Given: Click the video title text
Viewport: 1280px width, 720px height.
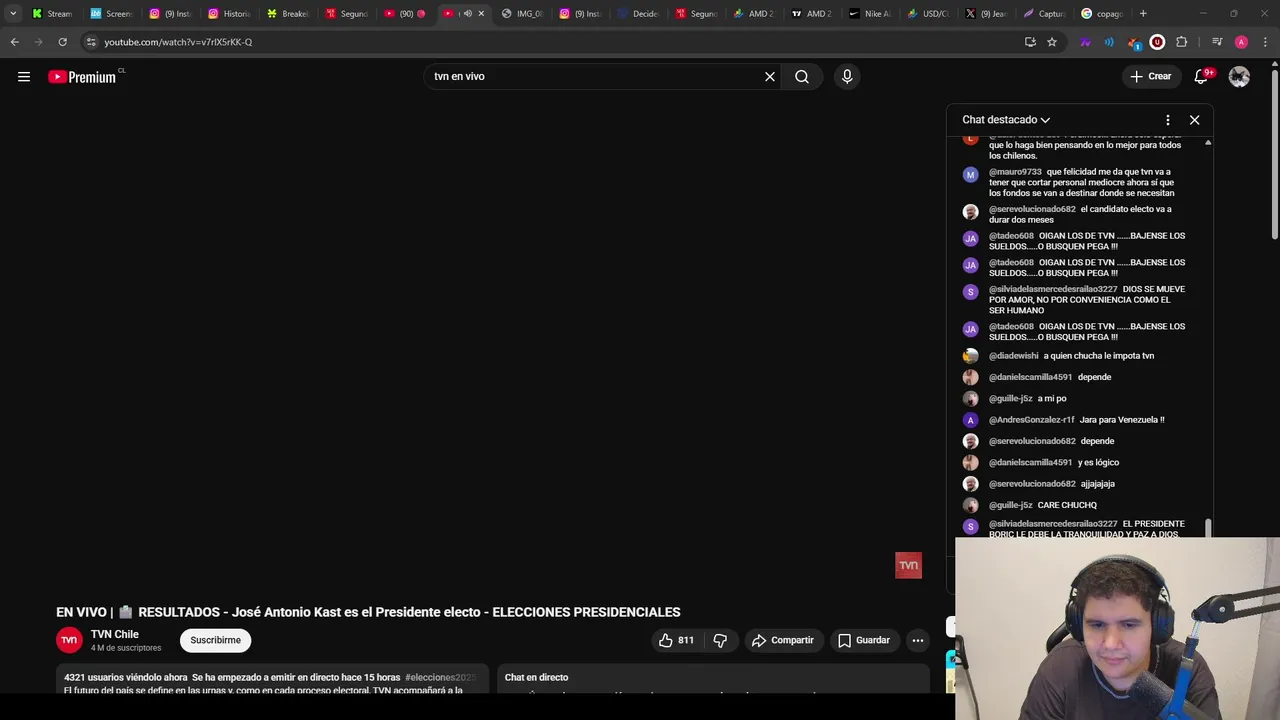Looking at the screenshot, I should point(368,612).
